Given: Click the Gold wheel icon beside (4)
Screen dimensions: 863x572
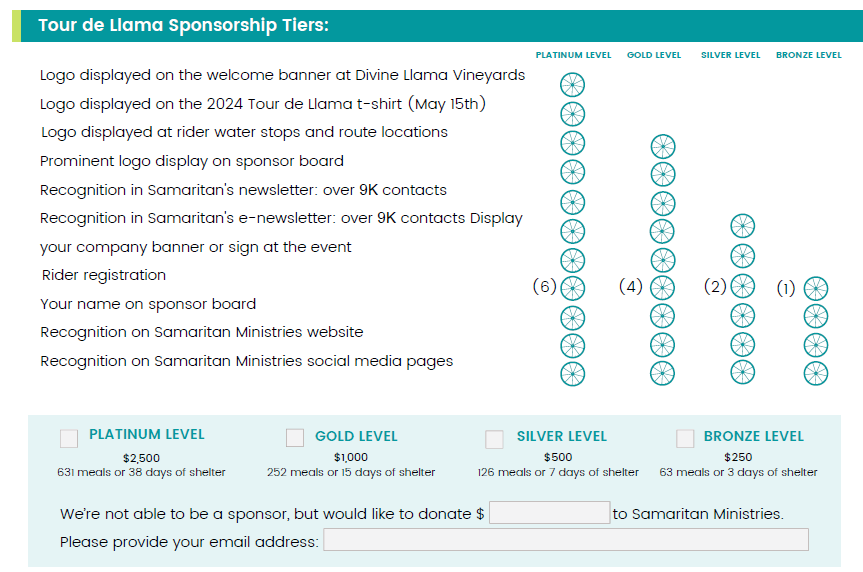Looking at the screenshot, I should (662, 288).
